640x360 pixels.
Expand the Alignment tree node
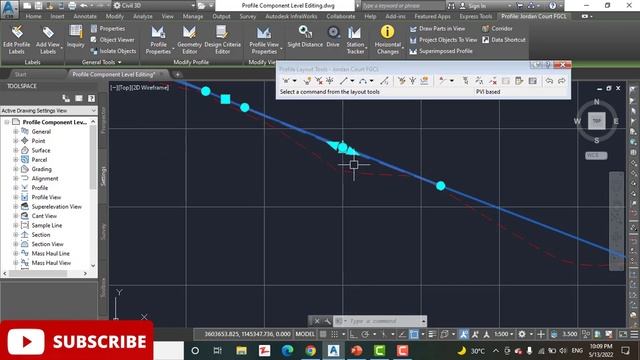pyautogui.click(x=16, y=178)
